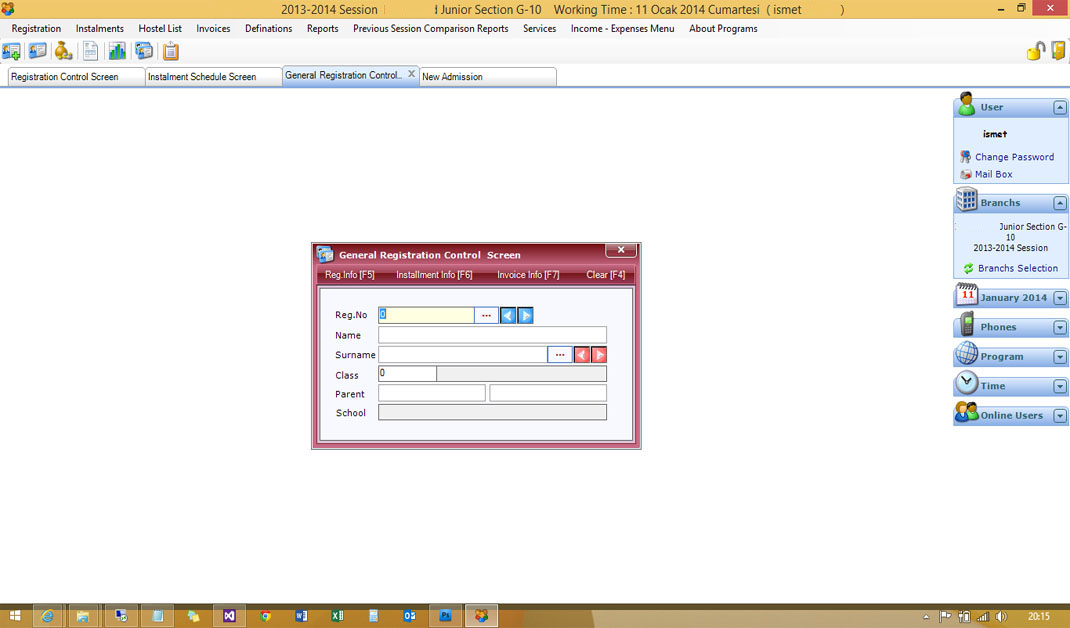The image size is (1070, 628).
Task: Expand the January 2014 calendar panel
Action: 1060,298
